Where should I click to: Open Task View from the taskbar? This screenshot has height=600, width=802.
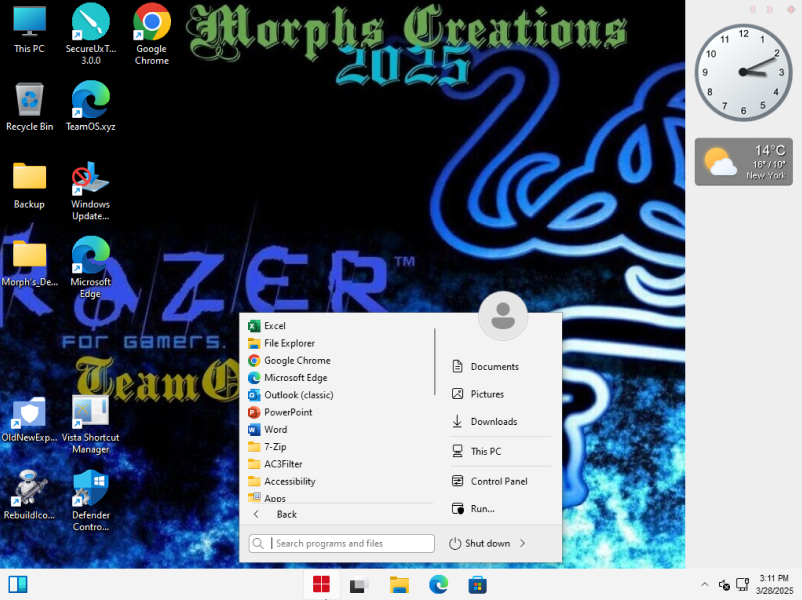click(x=359, y=585)
